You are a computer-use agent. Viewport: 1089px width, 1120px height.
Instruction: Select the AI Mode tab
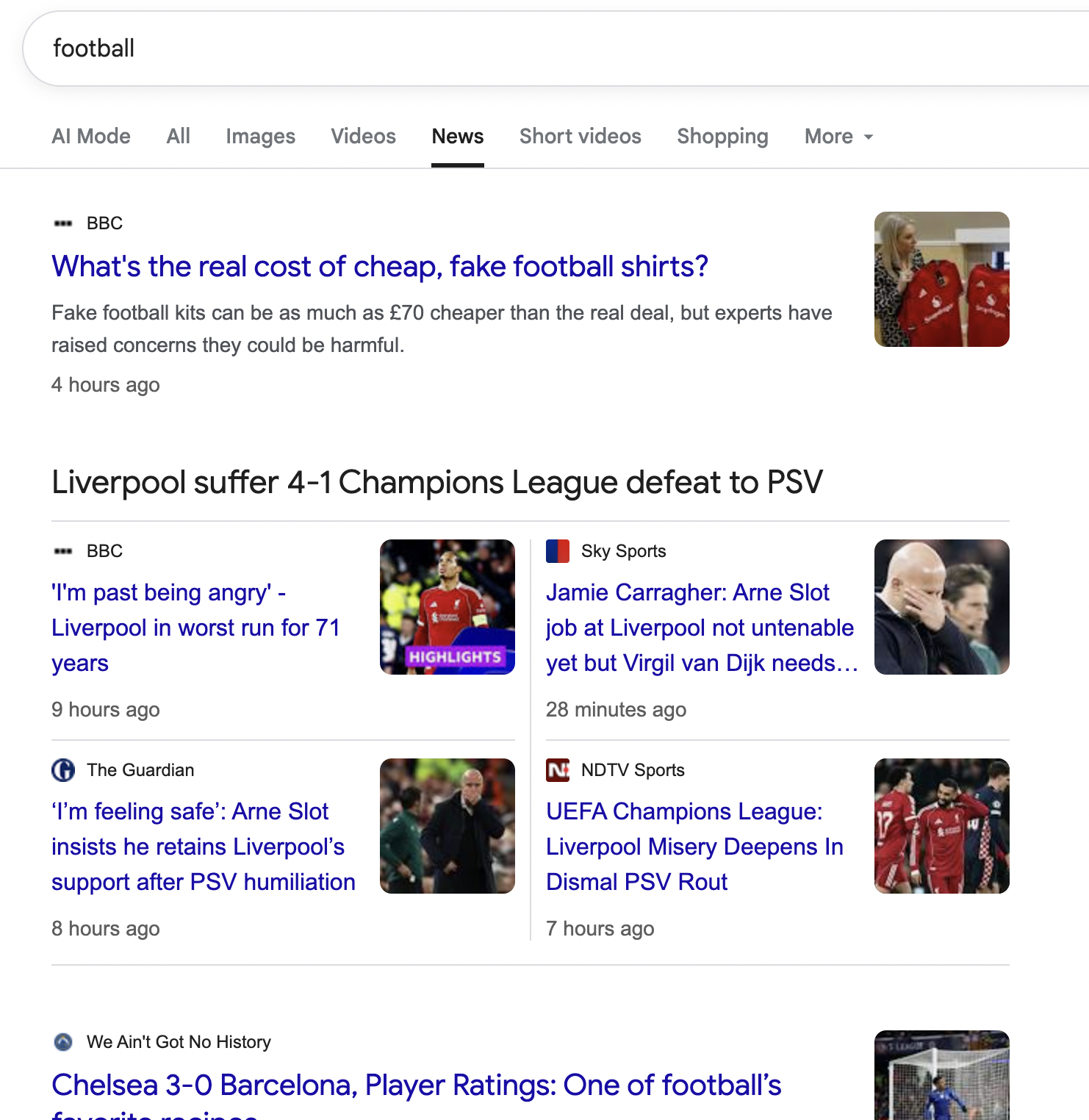(x=91, y=137)
